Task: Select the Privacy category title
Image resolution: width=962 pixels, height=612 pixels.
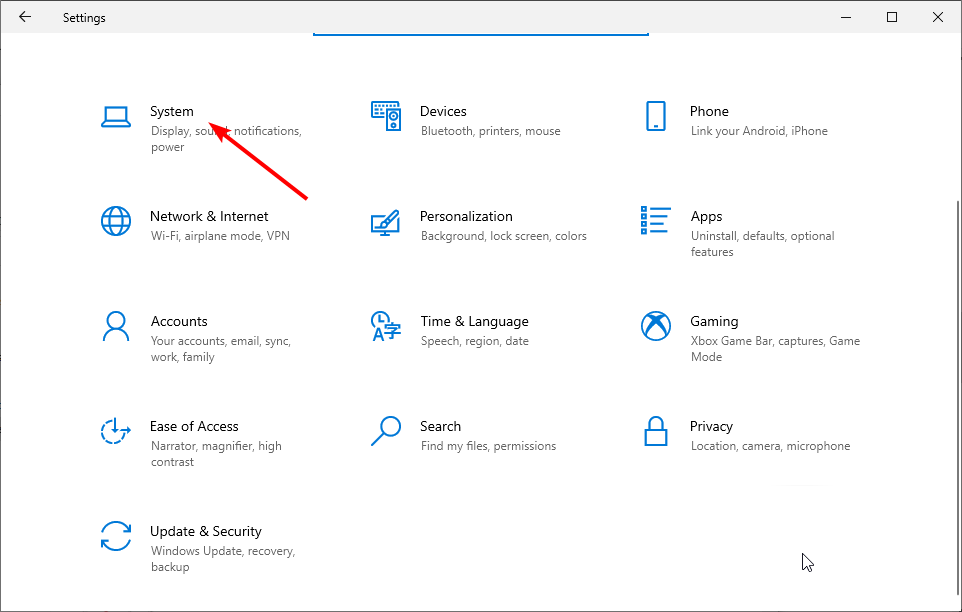Action: coord(711,426)
